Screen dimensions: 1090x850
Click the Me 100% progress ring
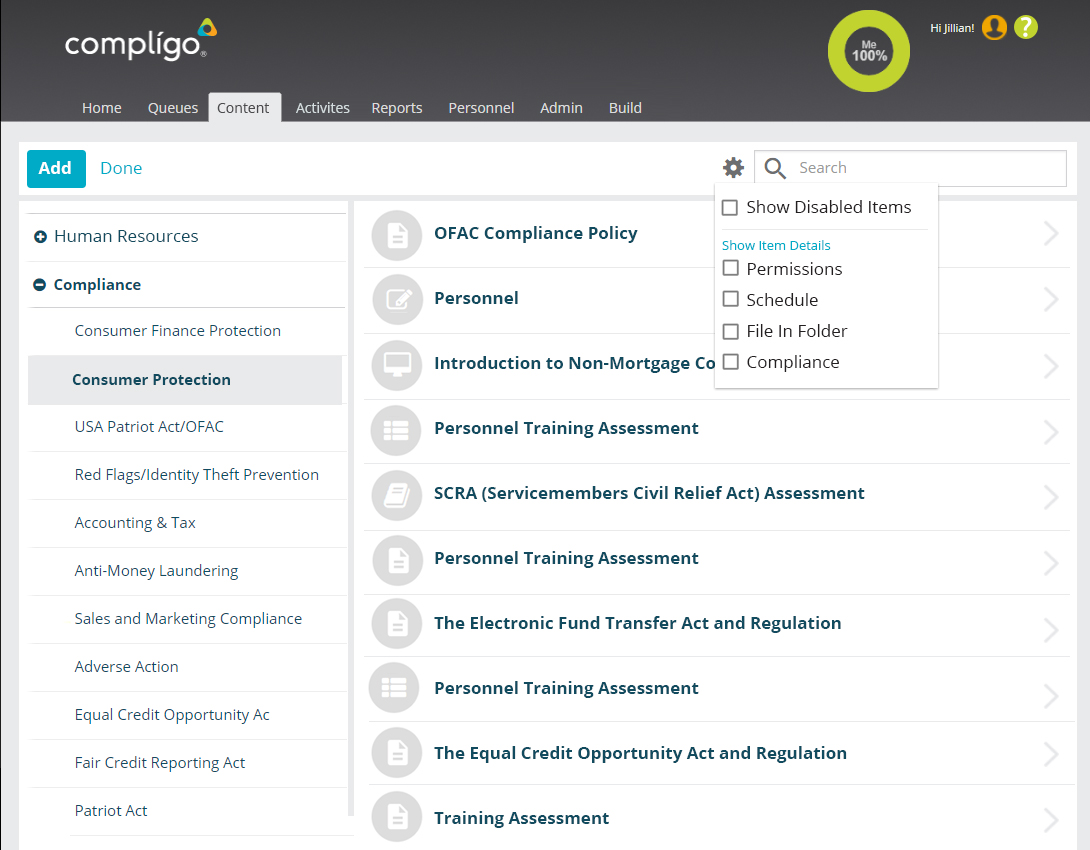point(869,52)
